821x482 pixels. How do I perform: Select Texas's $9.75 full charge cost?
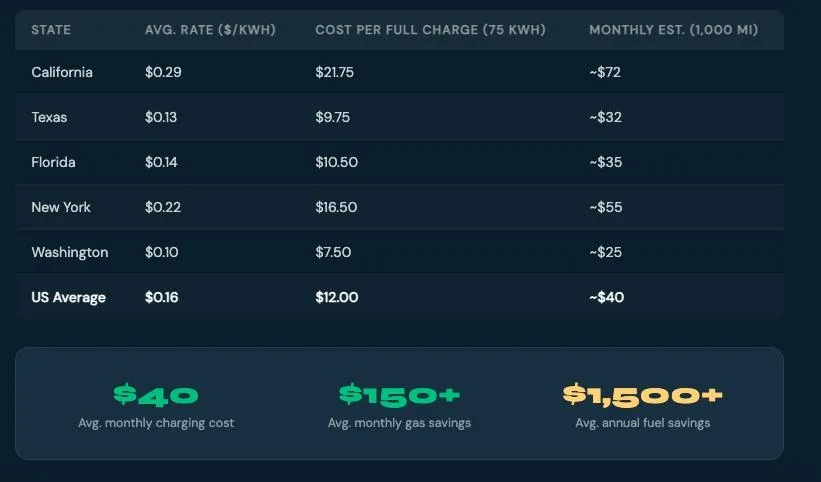point(332,117)
